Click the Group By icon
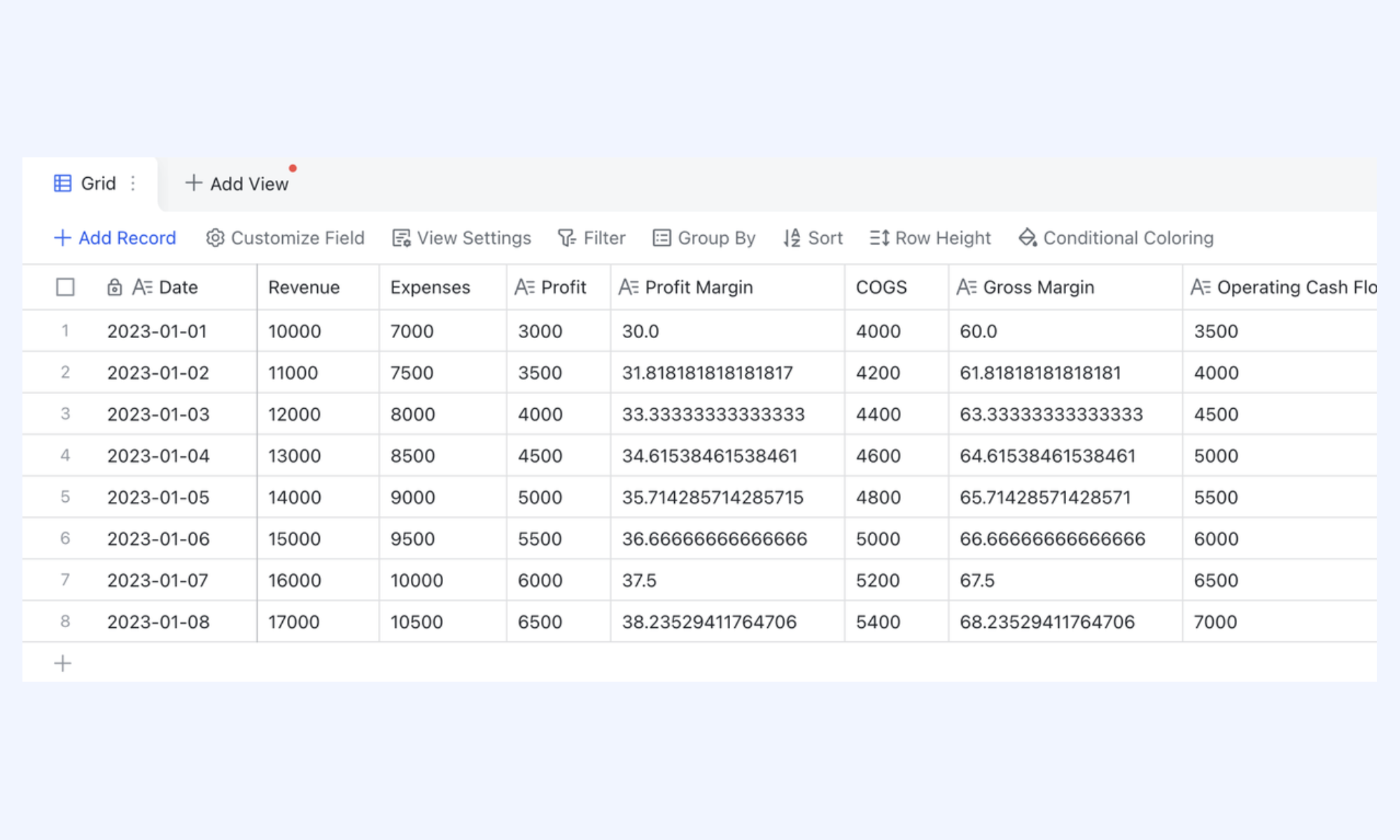The width and height of the screenshot is (1400, 840). pos(661,238)
